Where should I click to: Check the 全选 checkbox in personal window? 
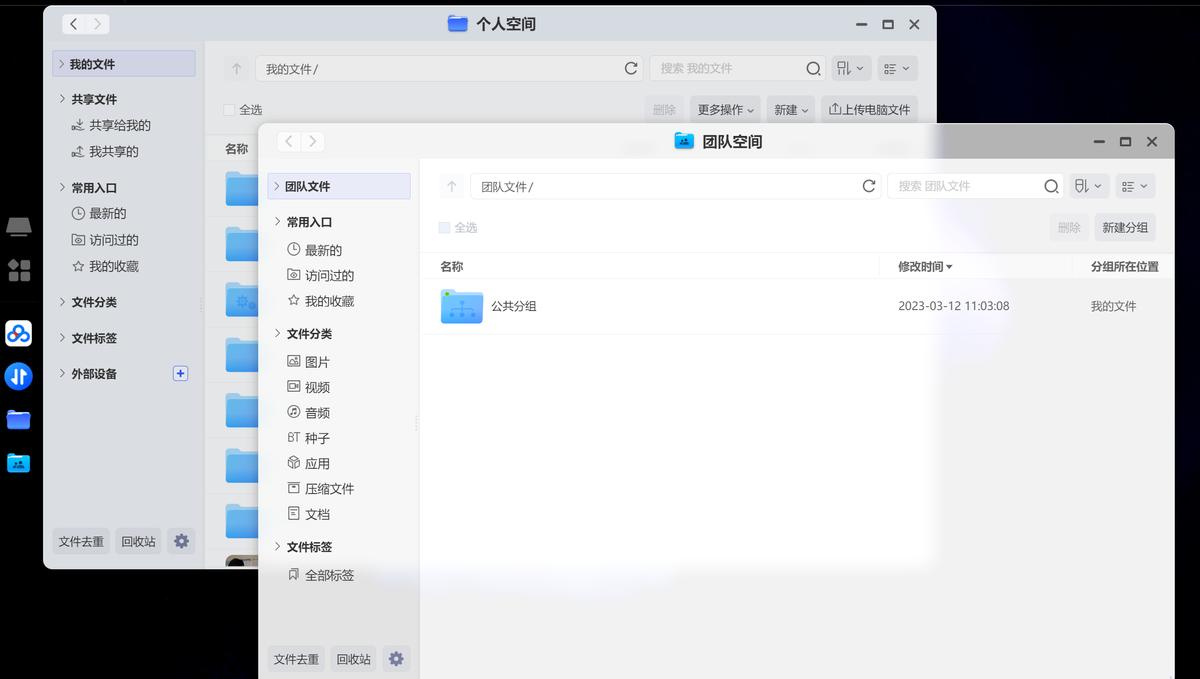(x=227, y=108)
